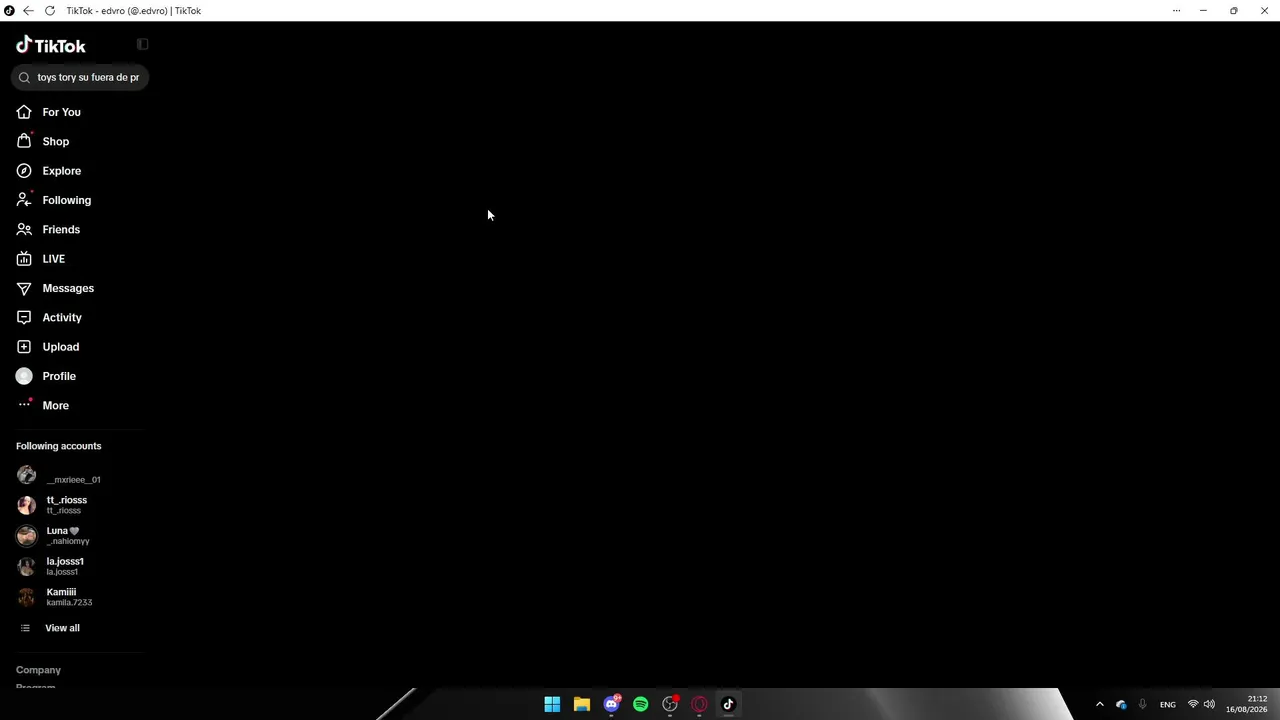Click the avatar of tt_.riosss

pyautogui.click(x=27, y=505)
